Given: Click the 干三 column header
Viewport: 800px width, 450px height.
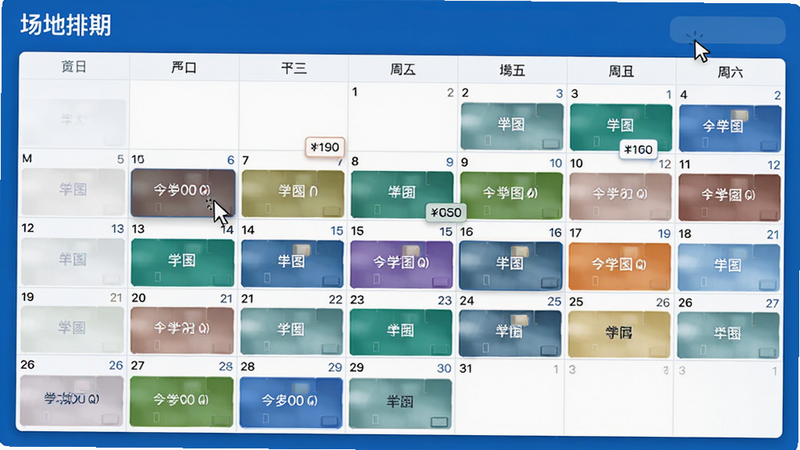Looking at the screenshot, I should (x=294, y=68).
